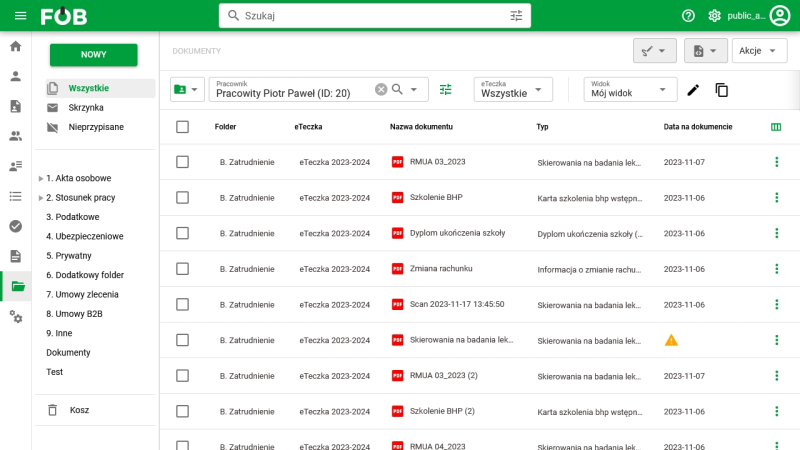Image resolution: width=800 pixels, height=450 pixels.
Task: Open the Akcje dropdown menu
Action: 759,51
